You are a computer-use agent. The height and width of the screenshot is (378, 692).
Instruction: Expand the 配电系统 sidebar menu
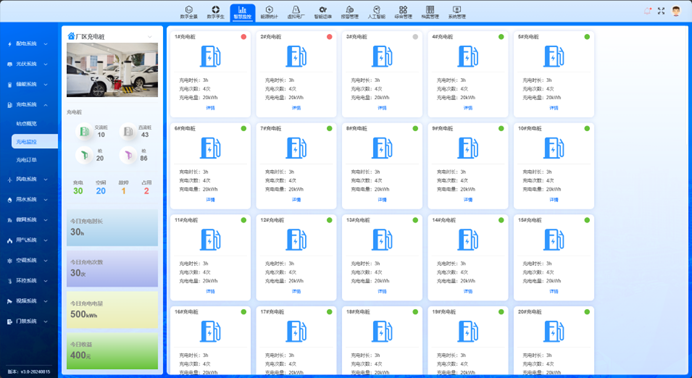[x=29, y=44]
